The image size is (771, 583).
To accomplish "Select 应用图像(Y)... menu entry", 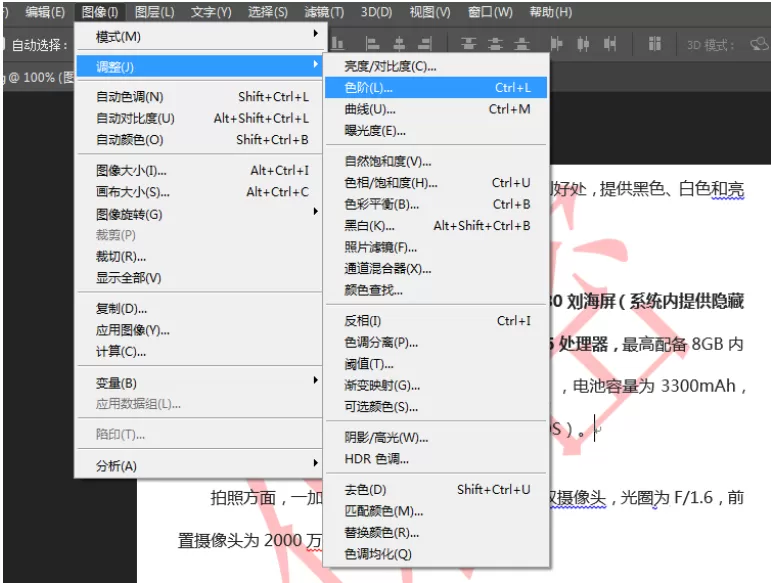I will click(199, 330).
